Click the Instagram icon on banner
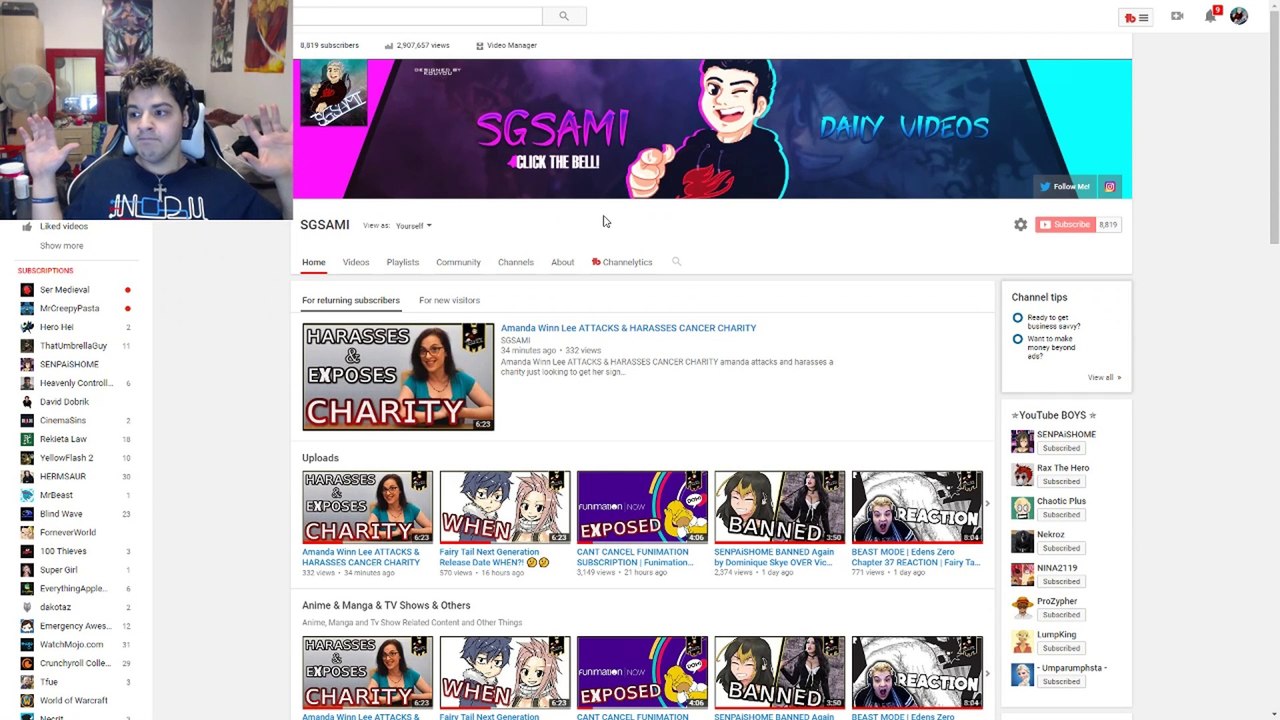The image size is (1280, 720). pyautogui.click(x=1110, y=187)
